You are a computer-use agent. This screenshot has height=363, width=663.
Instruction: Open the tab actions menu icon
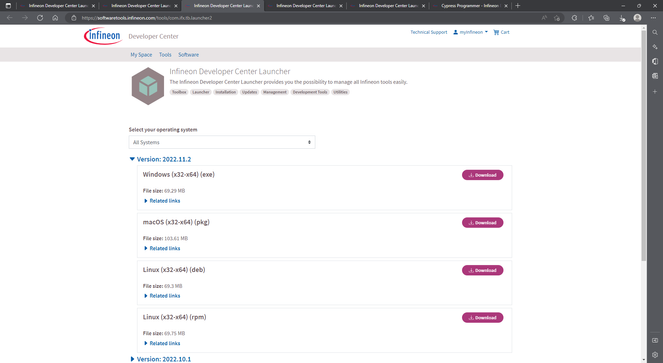(8, 6)
